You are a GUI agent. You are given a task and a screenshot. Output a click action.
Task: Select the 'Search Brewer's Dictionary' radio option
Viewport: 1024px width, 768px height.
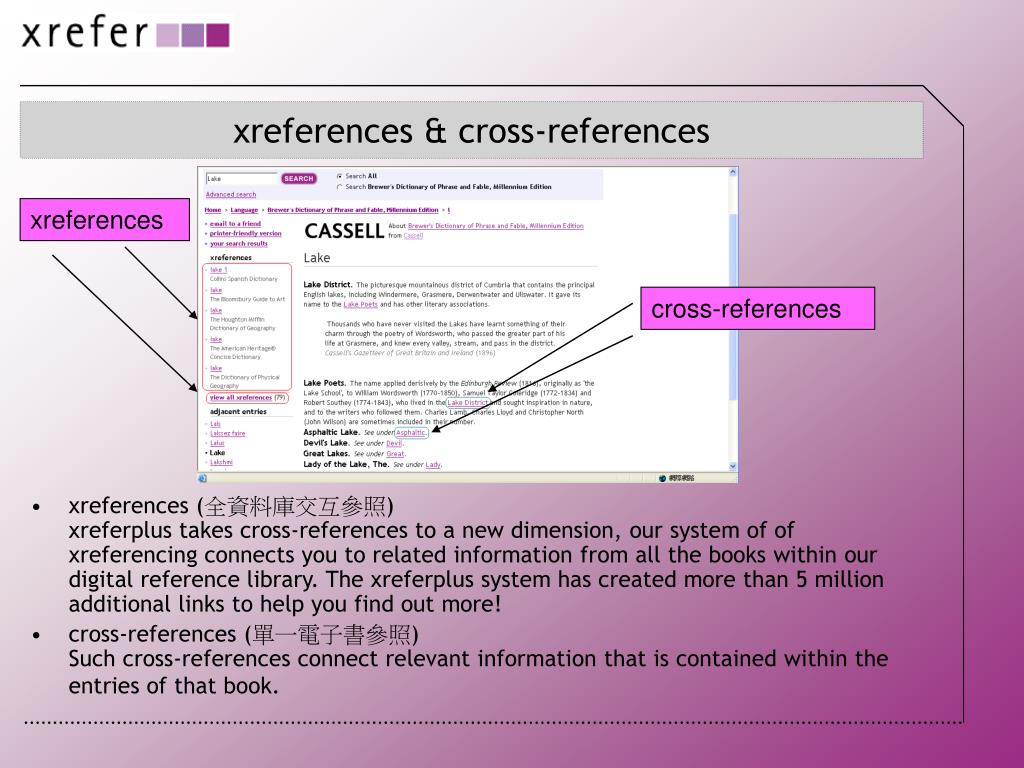(340, 187)
